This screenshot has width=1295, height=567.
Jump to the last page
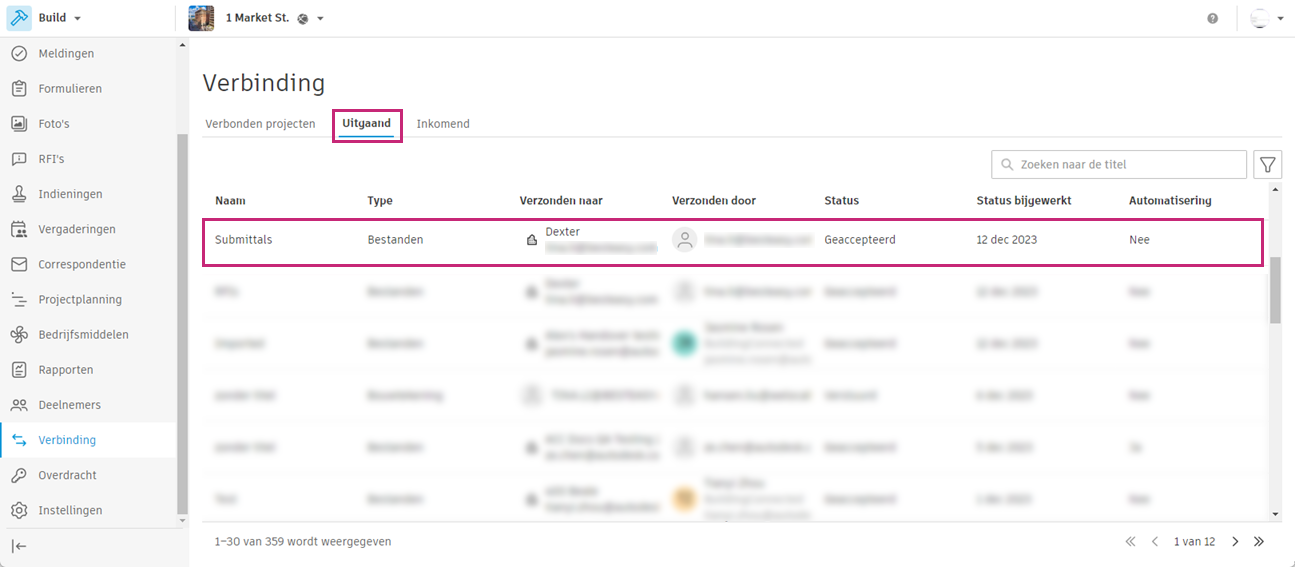click(1259, 542)
